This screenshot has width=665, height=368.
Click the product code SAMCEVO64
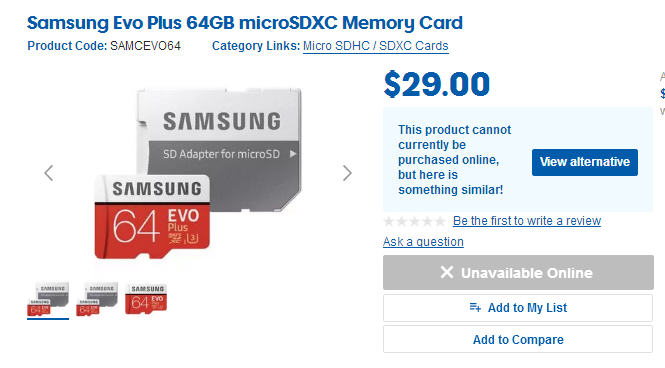pos(145,46)
